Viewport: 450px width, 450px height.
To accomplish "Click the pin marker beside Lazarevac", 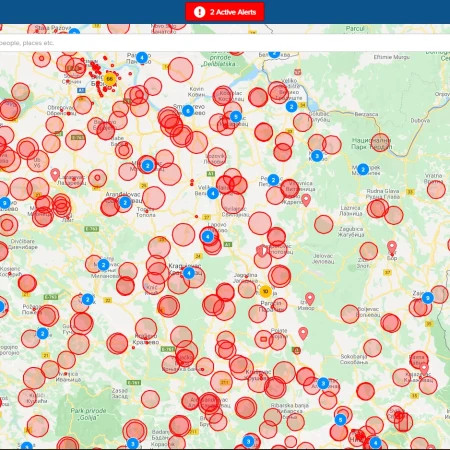I will 55,175.
